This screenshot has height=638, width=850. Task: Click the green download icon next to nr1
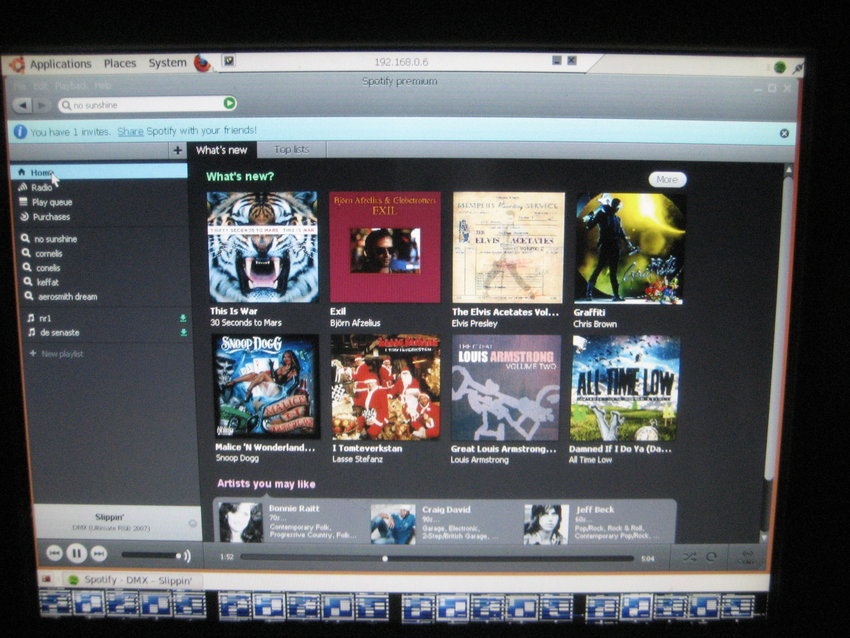(x=183, y=318)
